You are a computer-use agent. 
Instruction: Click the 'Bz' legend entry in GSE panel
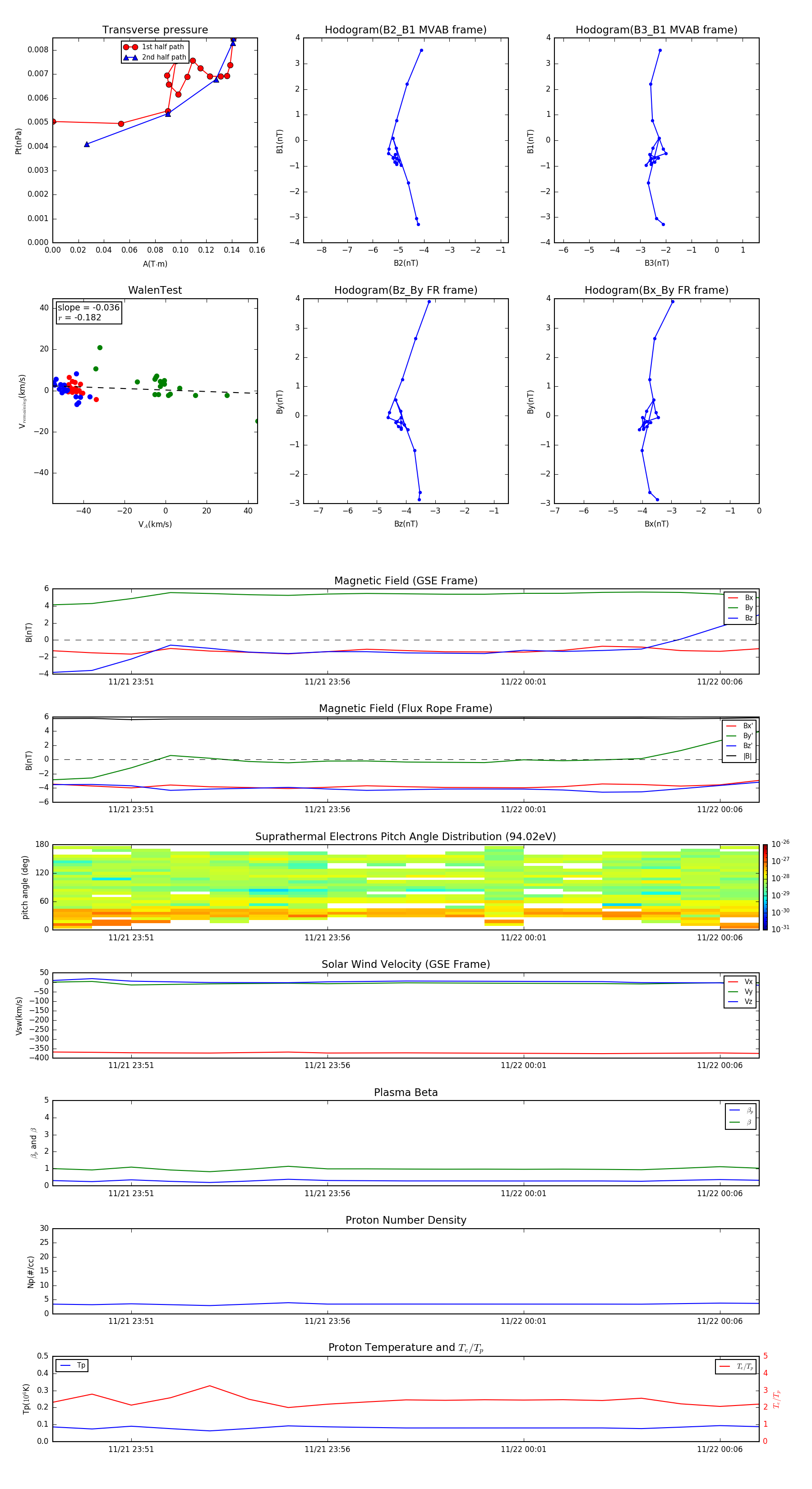tap(740, 618)
